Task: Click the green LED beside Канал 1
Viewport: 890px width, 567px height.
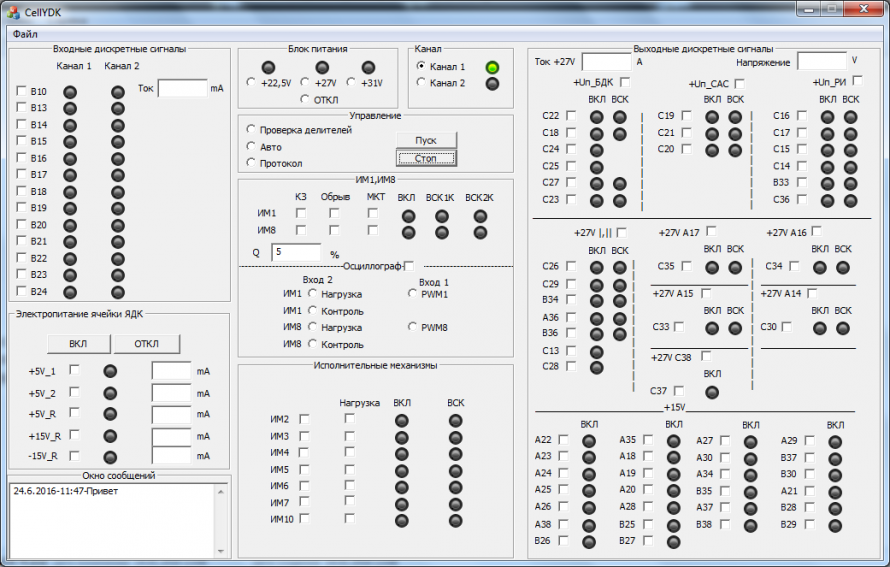Action: [492, 67]
